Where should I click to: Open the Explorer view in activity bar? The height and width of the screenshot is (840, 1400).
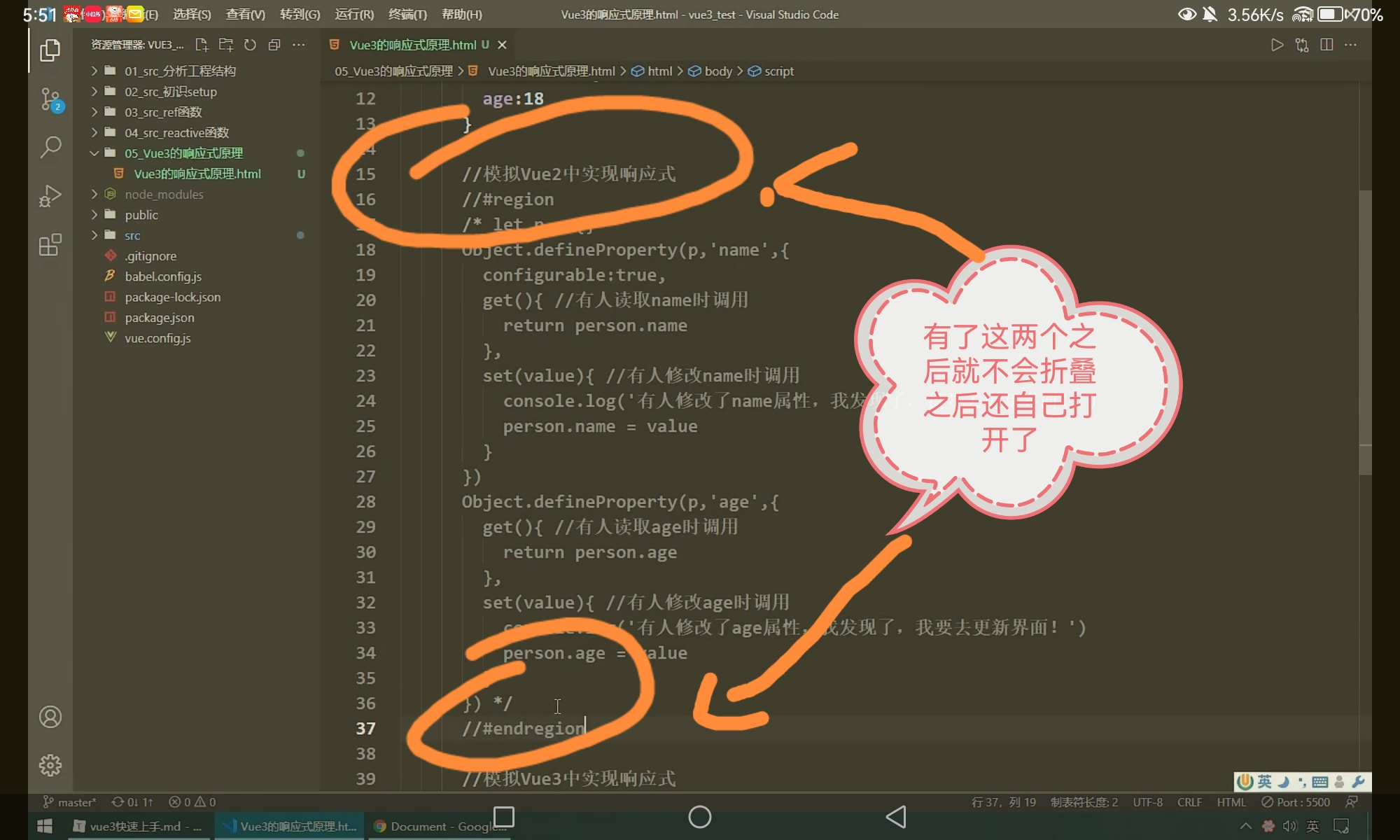pyautogui.click(x=50, y=50)
